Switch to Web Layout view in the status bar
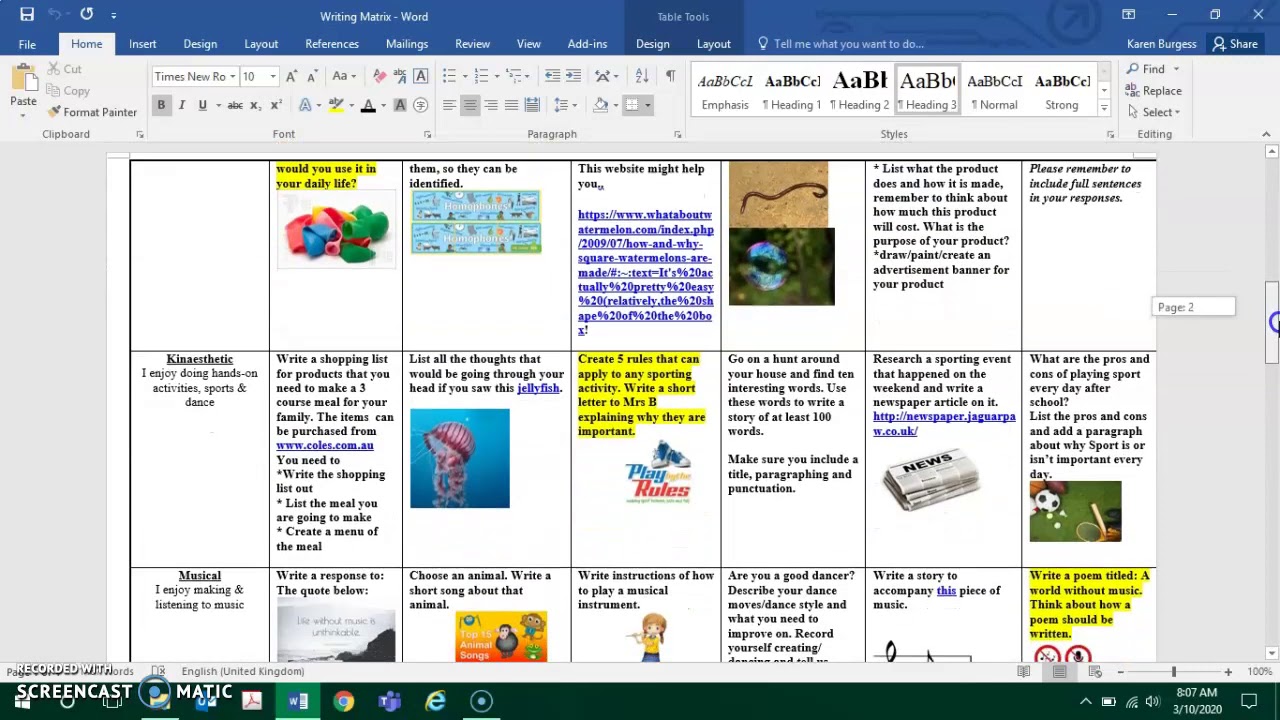Viewport: 1280px width, 720px height. pos(1094,672)
